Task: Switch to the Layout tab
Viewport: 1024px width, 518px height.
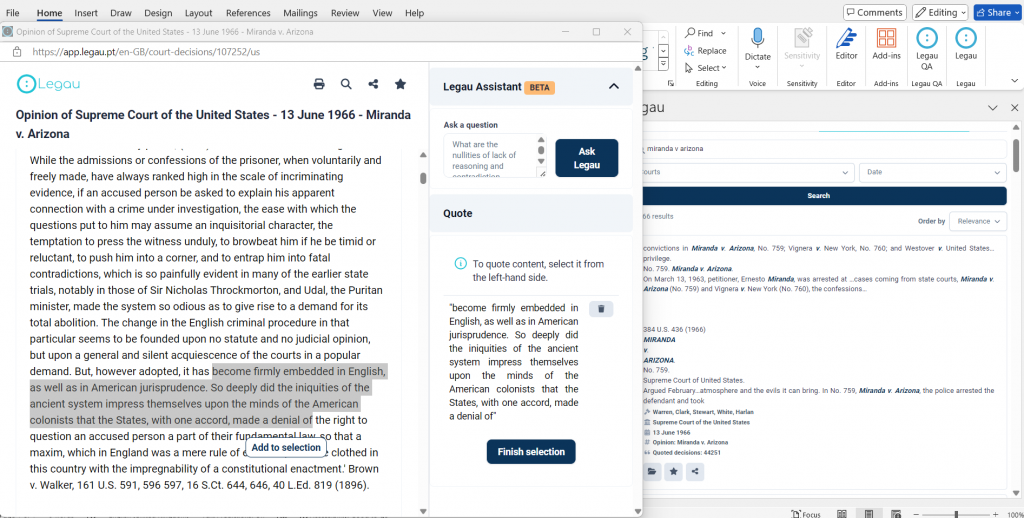Action: tap(199, 13)
